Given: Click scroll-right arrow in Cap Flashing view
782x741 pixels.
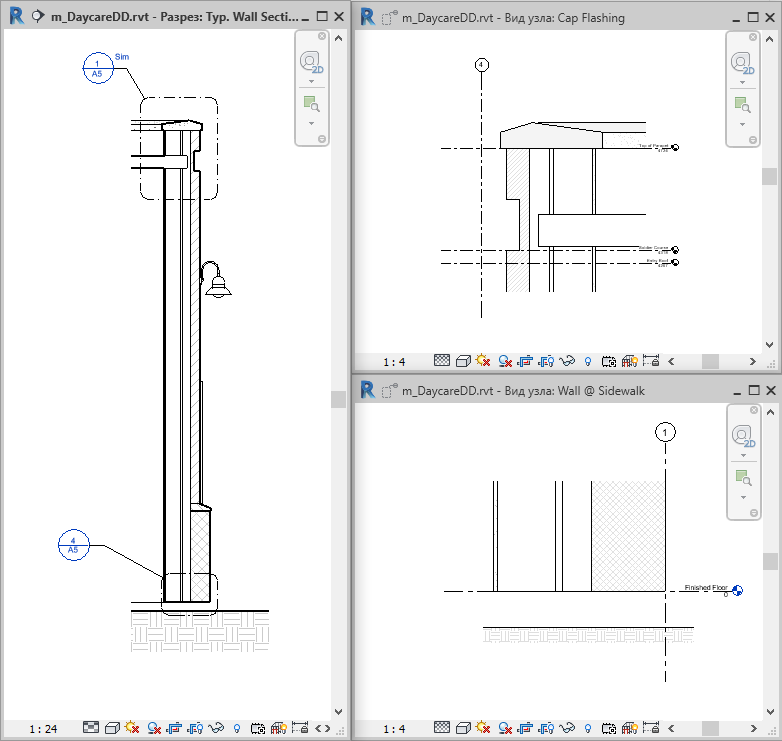Looking at the screenshot, I should point(753,362).
